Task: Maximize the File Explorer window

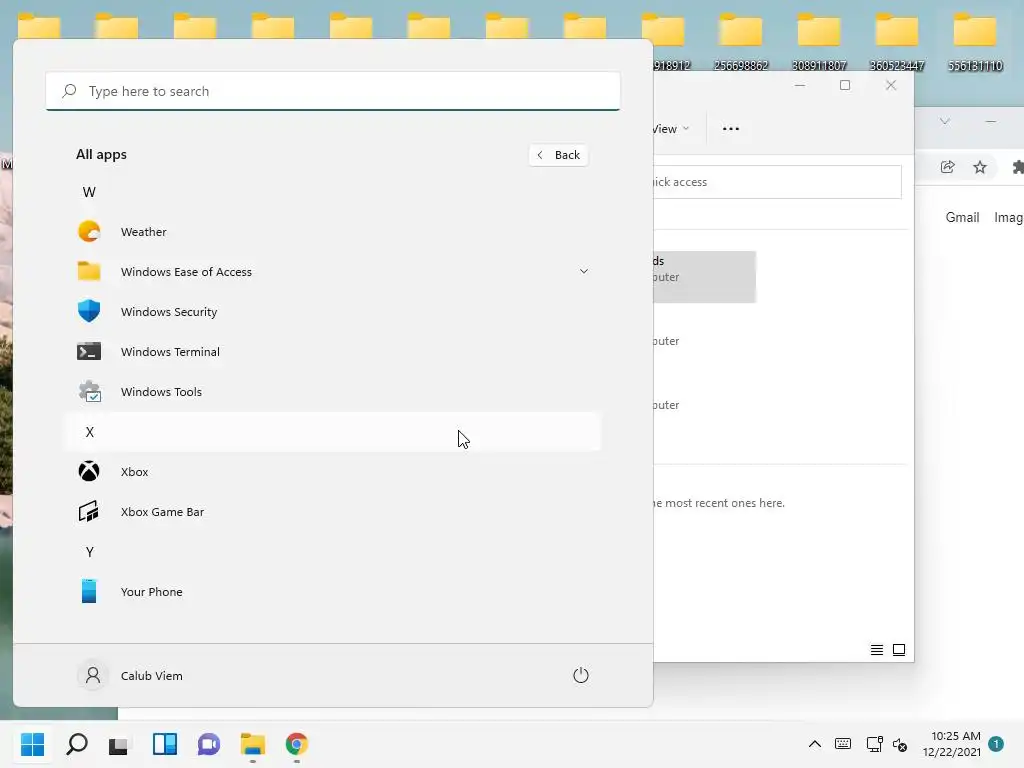Action: (x=845, y=85)
